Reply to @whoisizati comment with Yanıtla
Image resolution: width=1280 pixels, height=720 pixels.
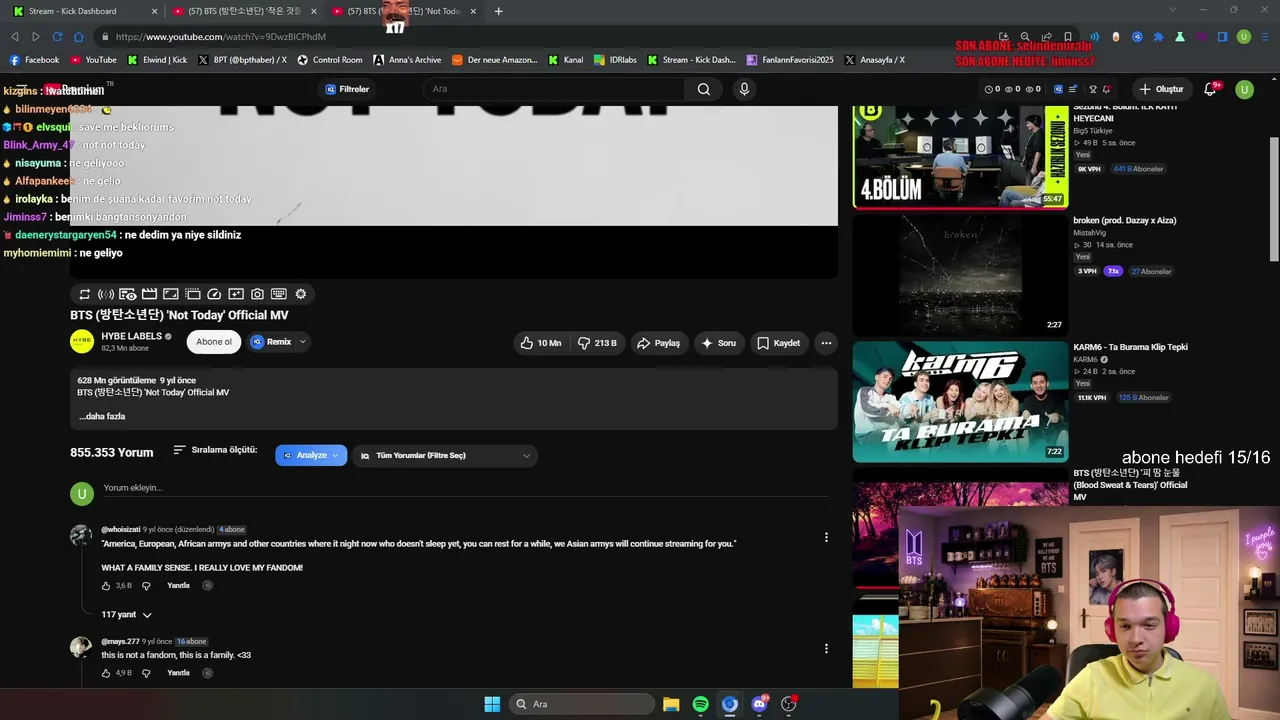[x=178, y=586]
